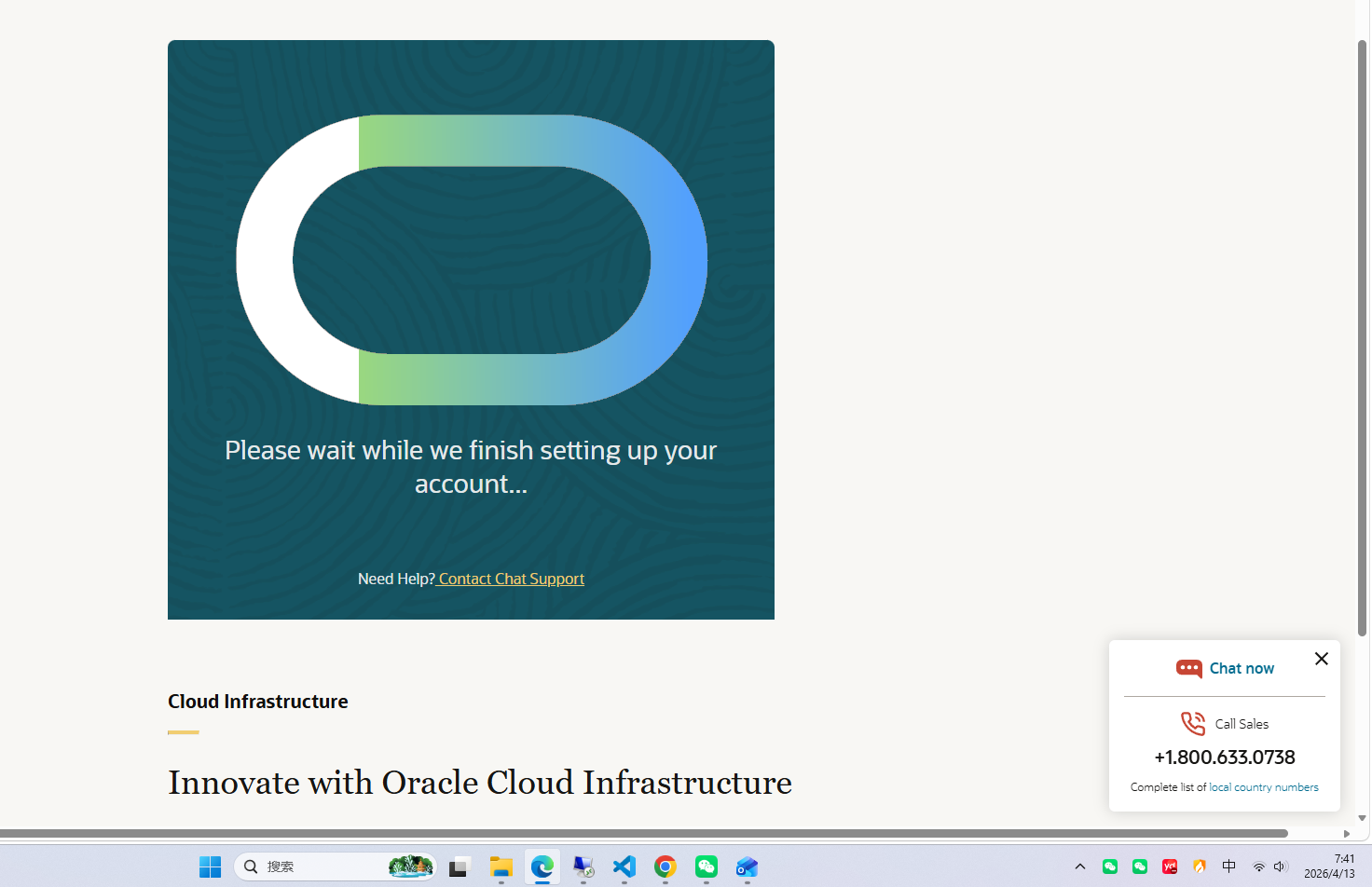1372x887 pixels.
Task: Open Visual Studio Code from the taskbar
Action: point(624,867)
